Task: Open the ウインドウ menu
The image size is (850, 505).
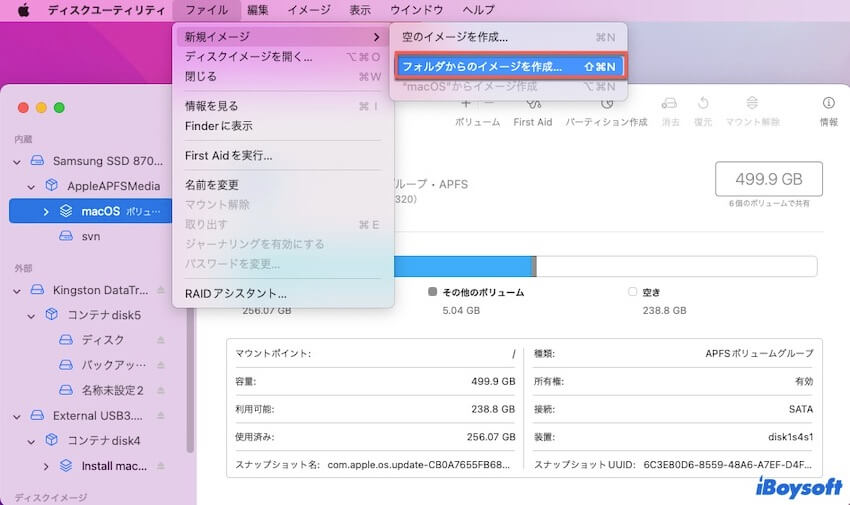Action: 416,10
